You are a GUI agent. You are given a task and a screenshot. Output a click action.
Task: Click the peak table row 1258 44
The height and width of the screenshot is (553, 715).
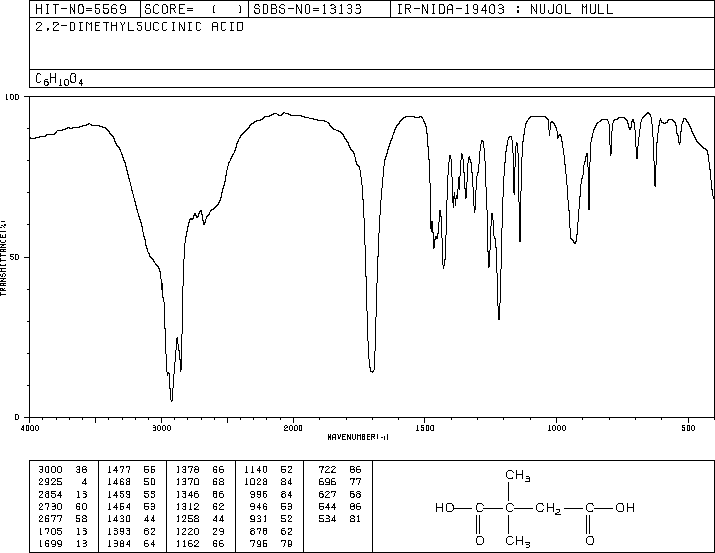pos(200,519)
